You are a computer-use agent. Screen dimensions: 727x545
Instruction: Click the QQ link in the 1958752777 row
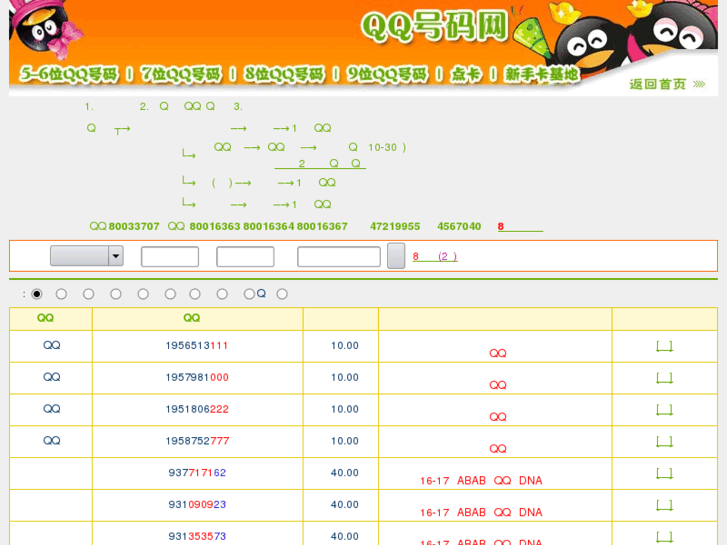(x=51, y=441)
